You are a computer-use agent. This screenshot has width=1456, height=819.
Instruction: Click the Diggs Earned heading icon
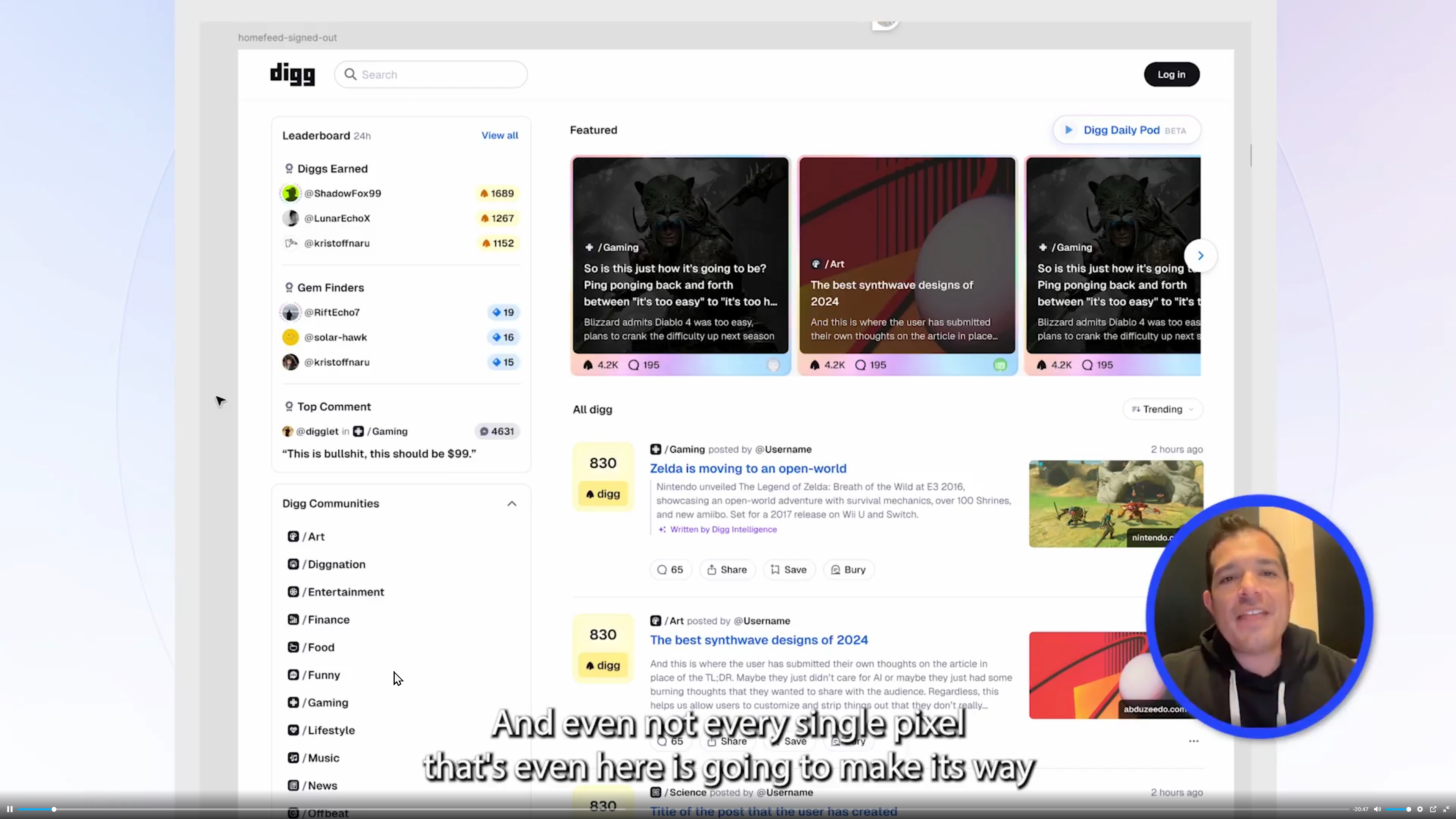[289, 168]
